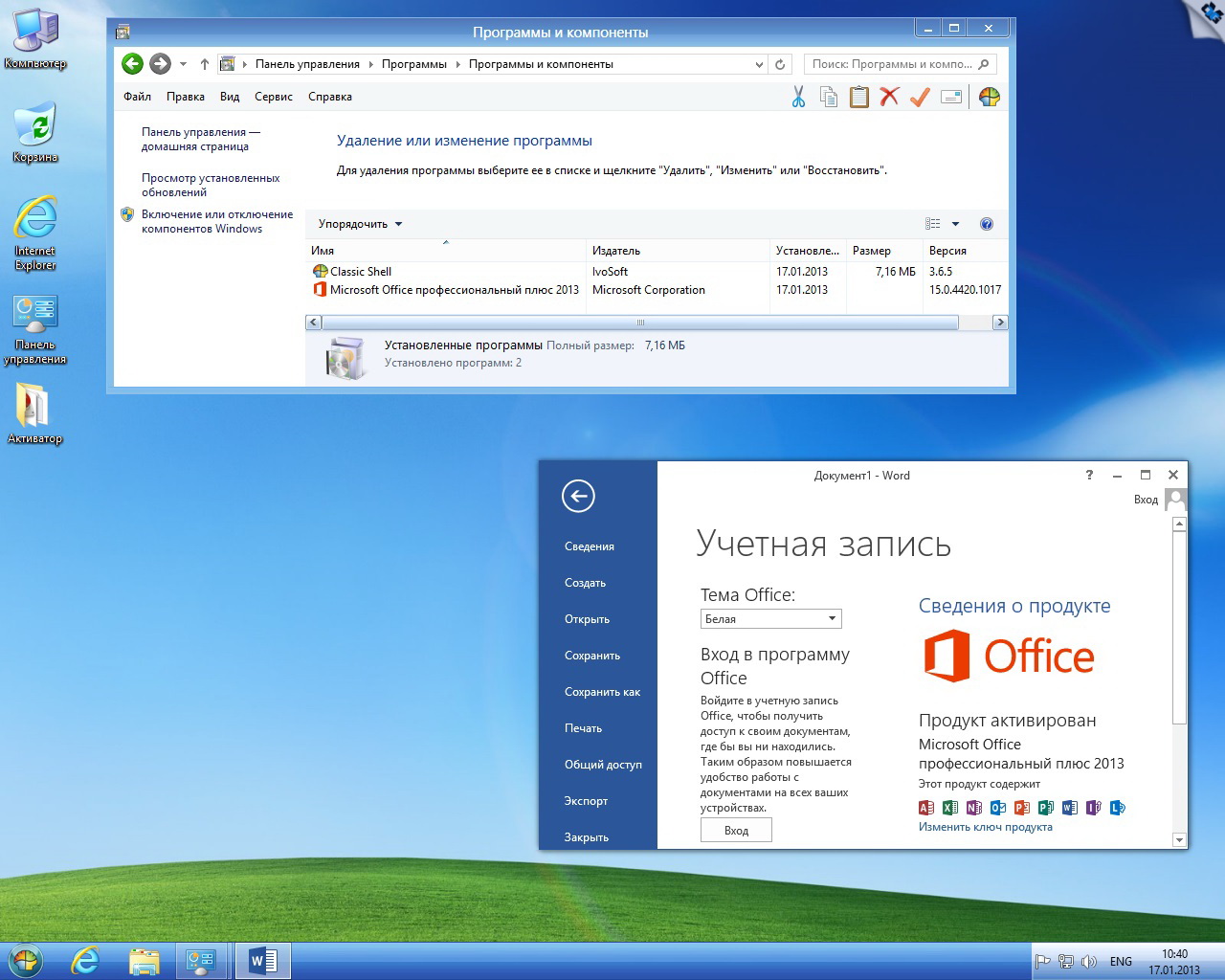Viewport: 1225px width, 980px height.
Task: Open the Вид menu
Action: (230, 97)
